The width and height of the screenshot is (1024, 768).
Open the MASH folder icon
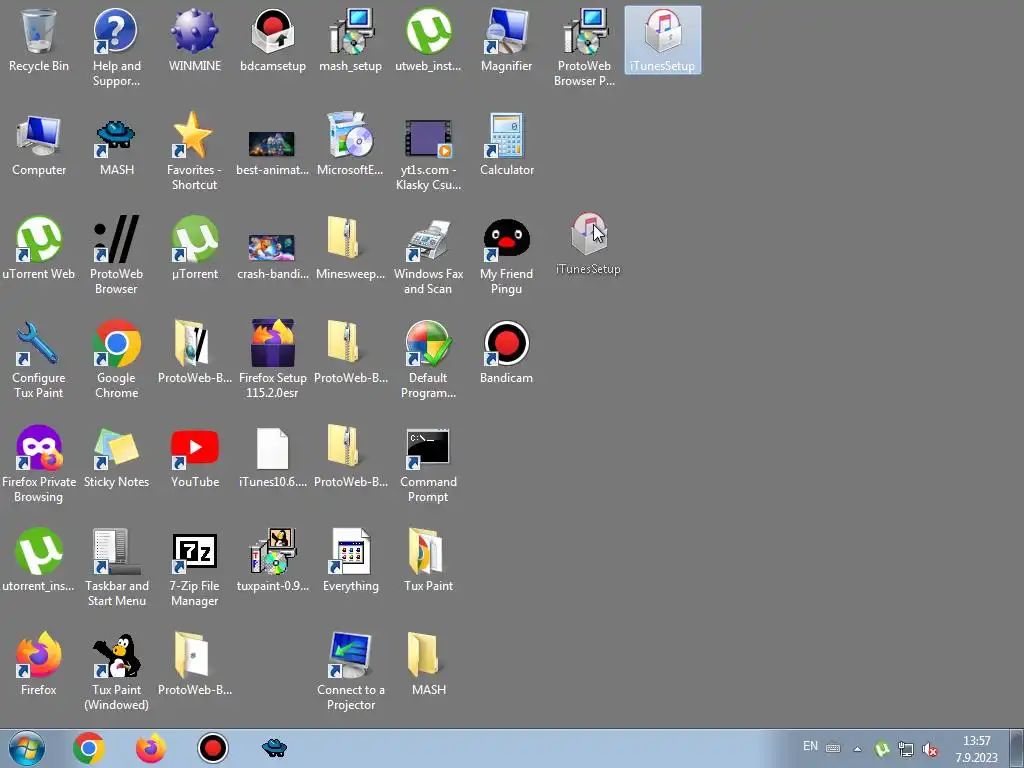point(428,665)
